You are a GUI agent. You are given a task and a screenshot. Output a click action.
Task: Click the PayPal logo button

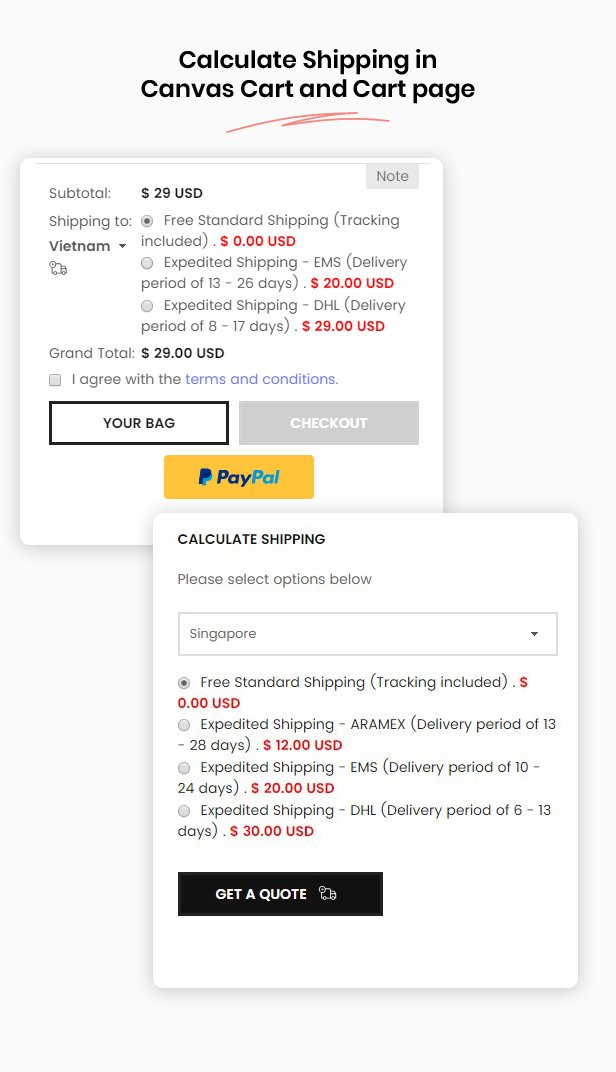click(x=239, y=477)
